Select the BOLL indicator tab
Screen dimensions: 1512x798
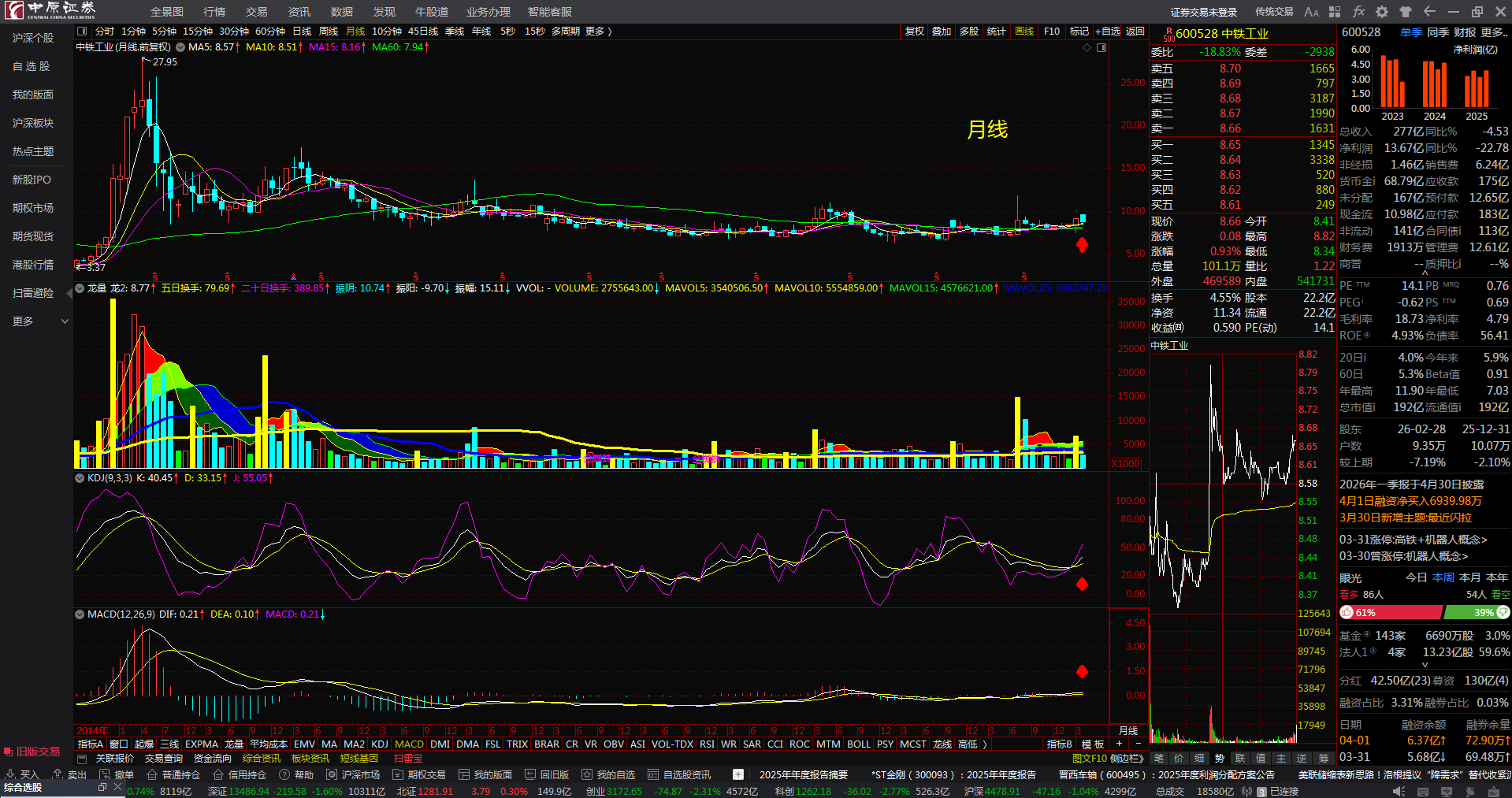(859, 744)
